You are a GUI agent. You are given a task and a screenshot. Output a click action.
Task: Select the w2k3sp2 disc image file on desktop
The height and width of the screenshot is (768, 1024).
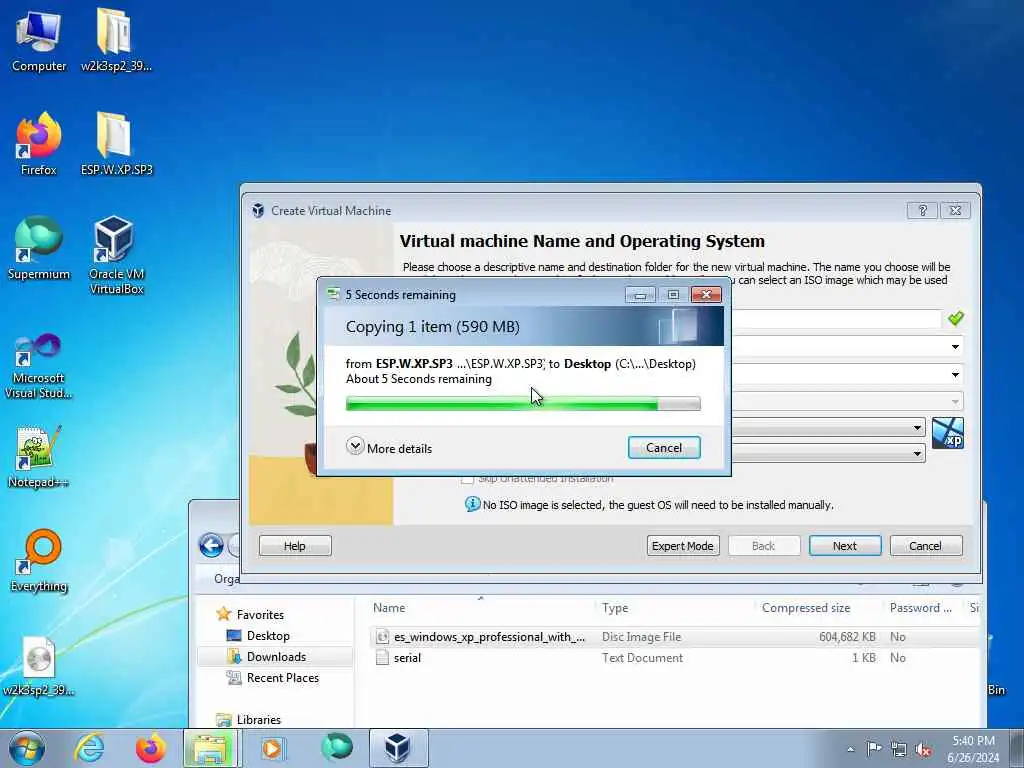39,666
